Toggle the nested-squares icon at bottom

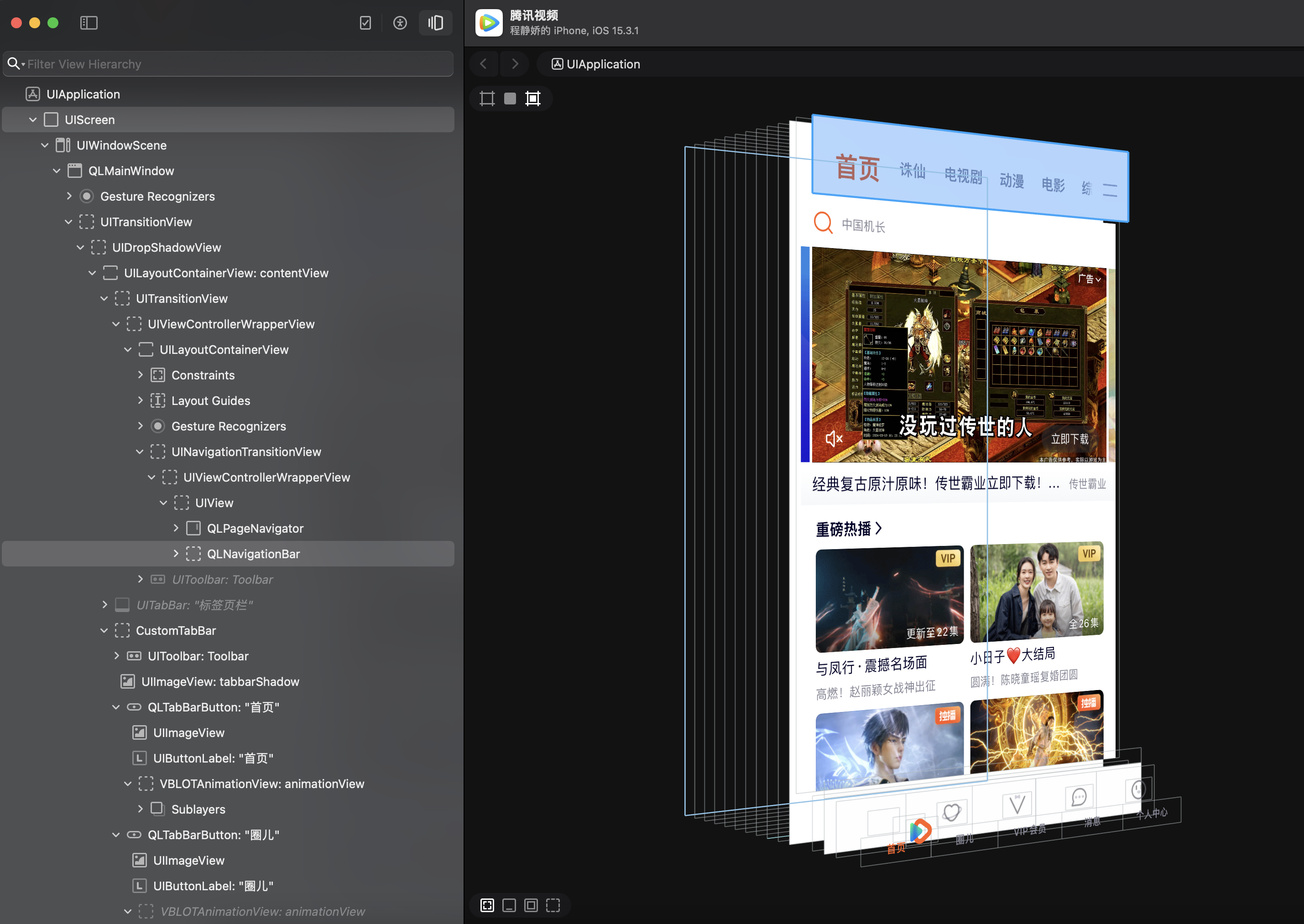click(x=531, y=905)
